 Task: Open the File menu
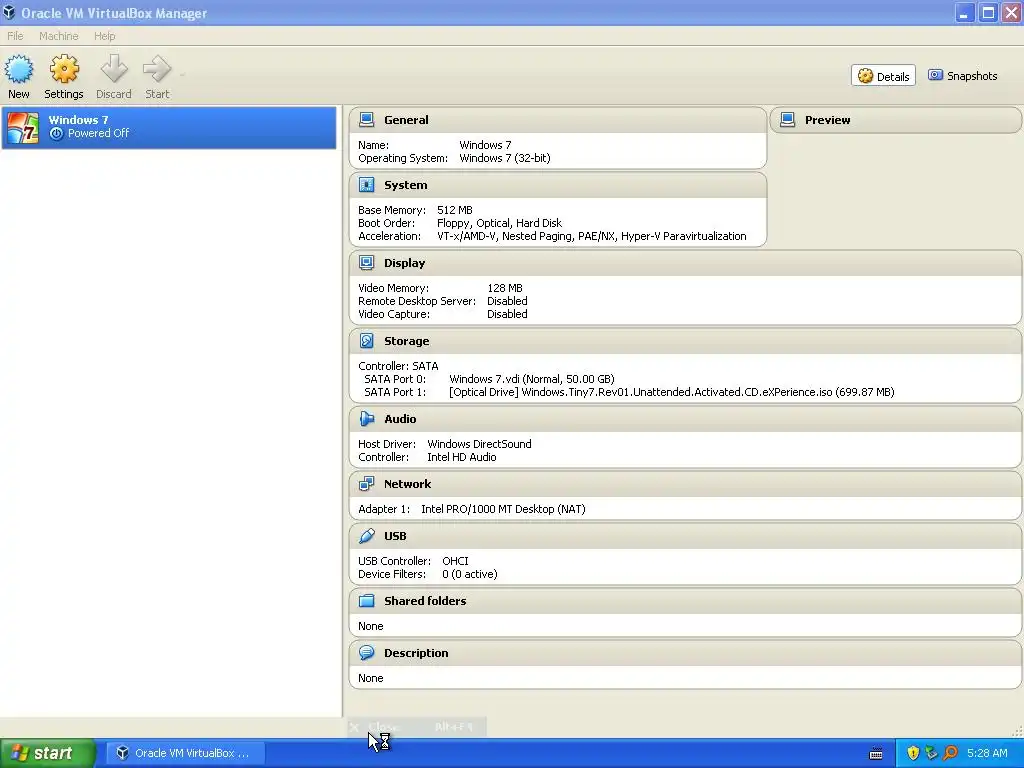[x=15, y=36]
